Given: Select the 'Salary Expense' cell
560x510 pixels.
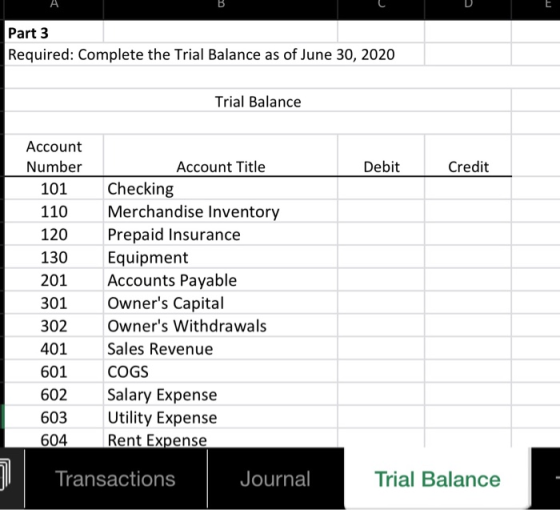Looking at the screenshot, I should tap(220, 394).
